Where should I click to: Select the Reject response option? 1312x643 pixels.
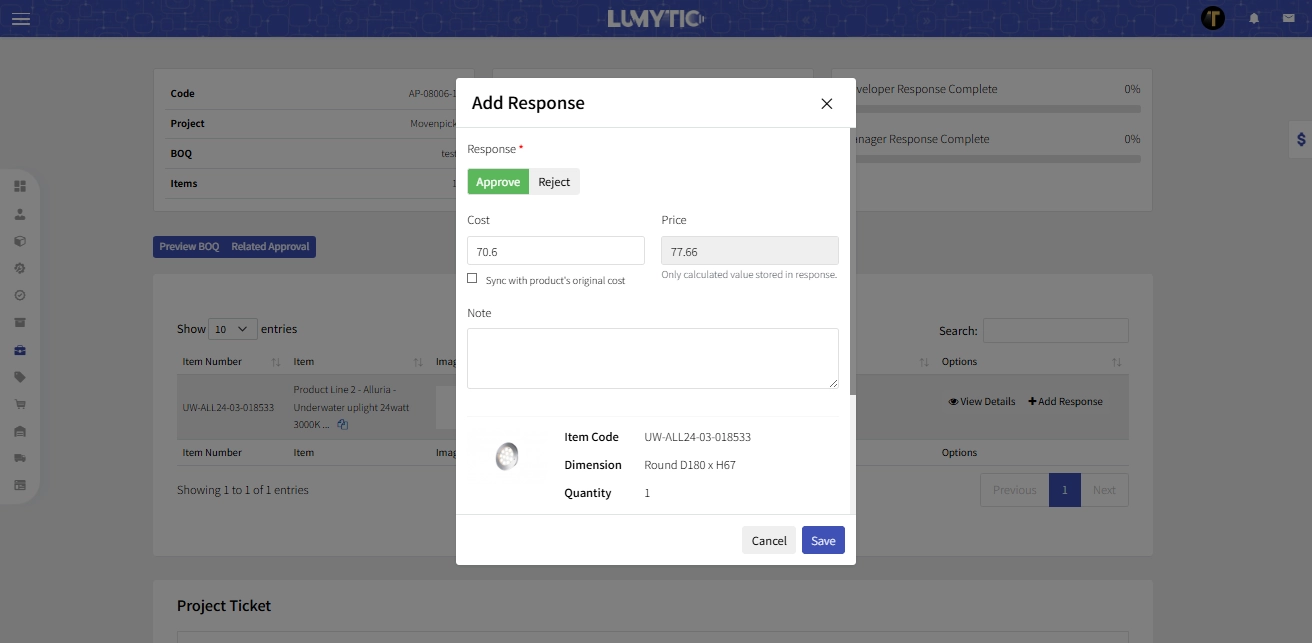point(554,181)
